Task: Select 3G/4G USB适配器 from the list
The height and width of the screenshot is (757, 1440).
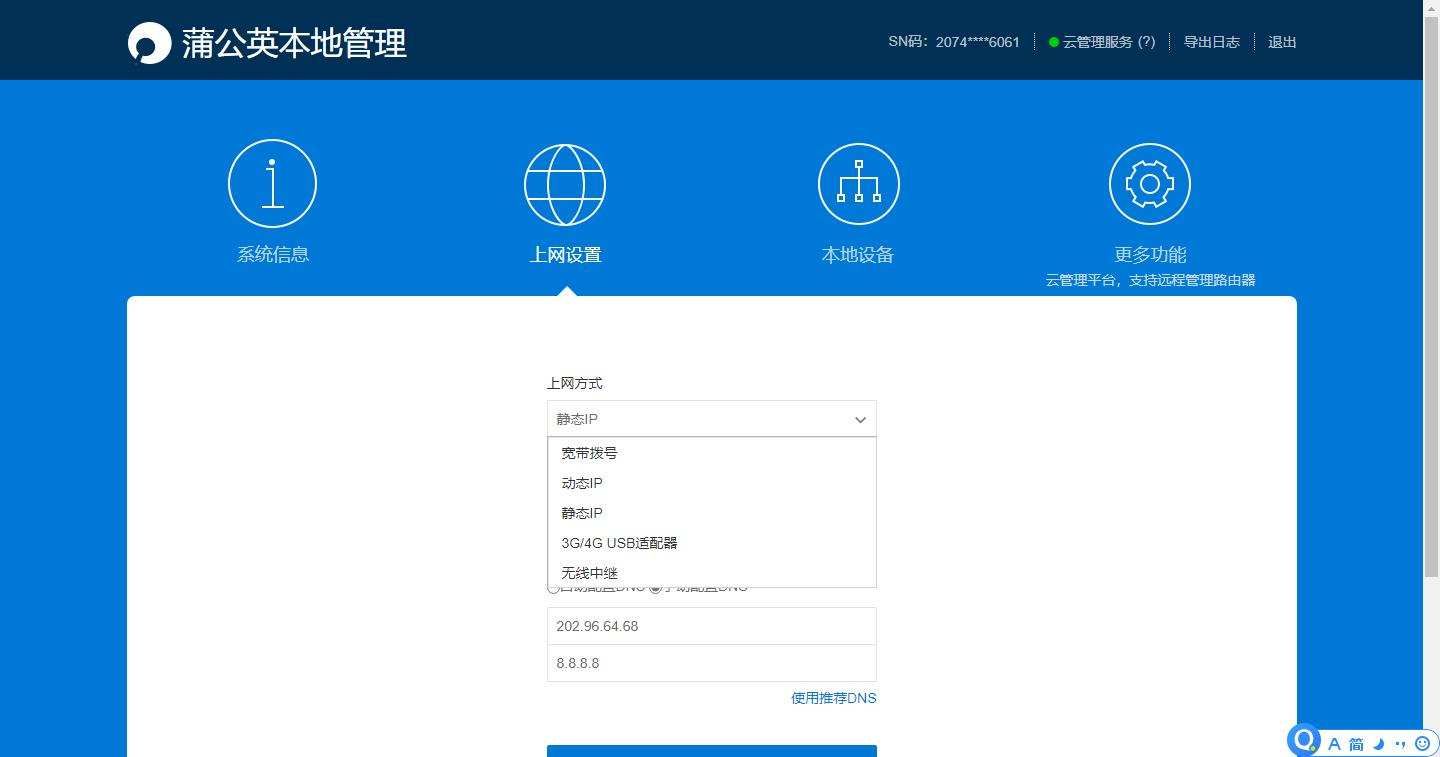Action: coord(619,543)
